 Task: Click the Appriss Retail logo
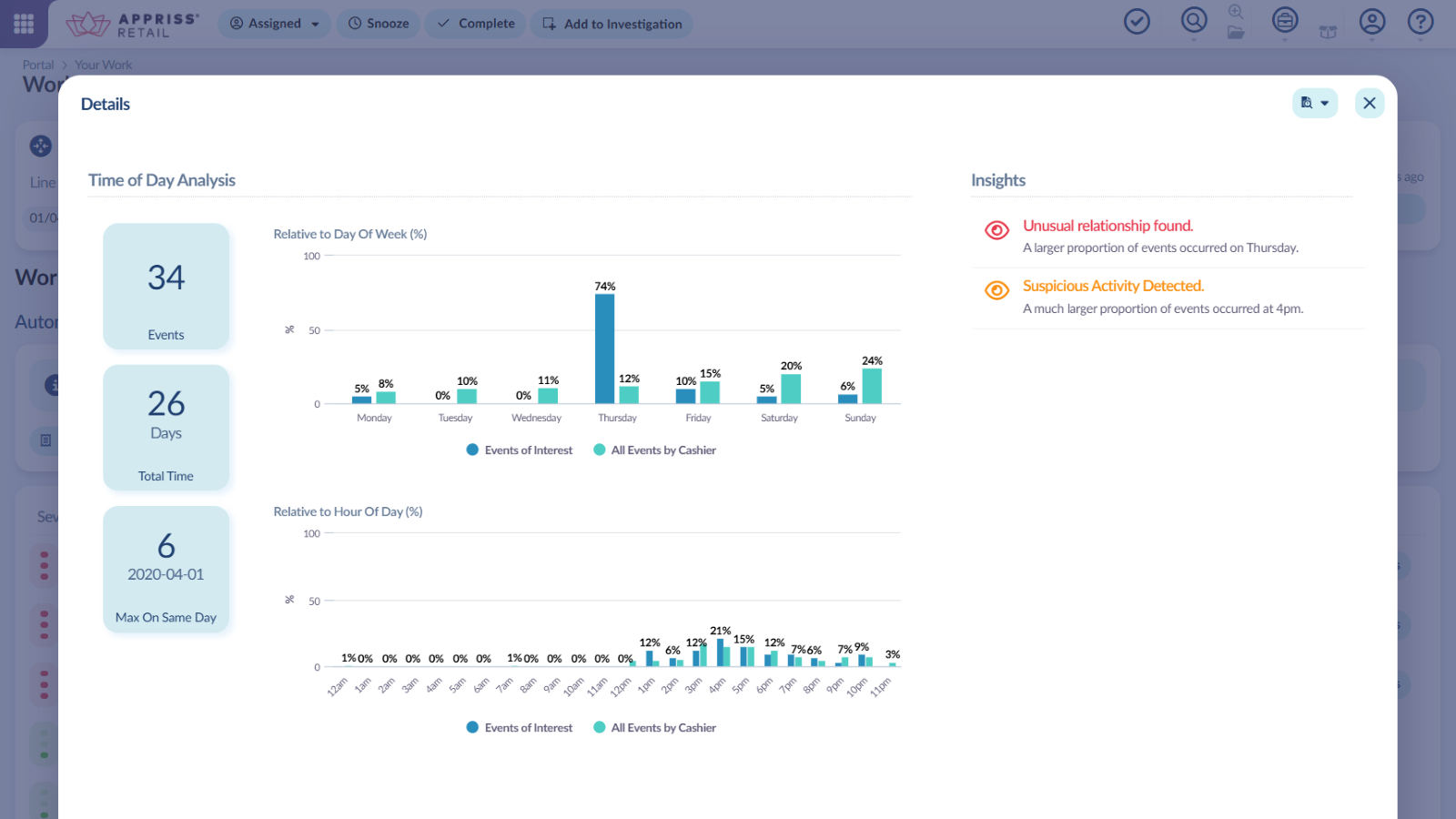tap(132, 25)
